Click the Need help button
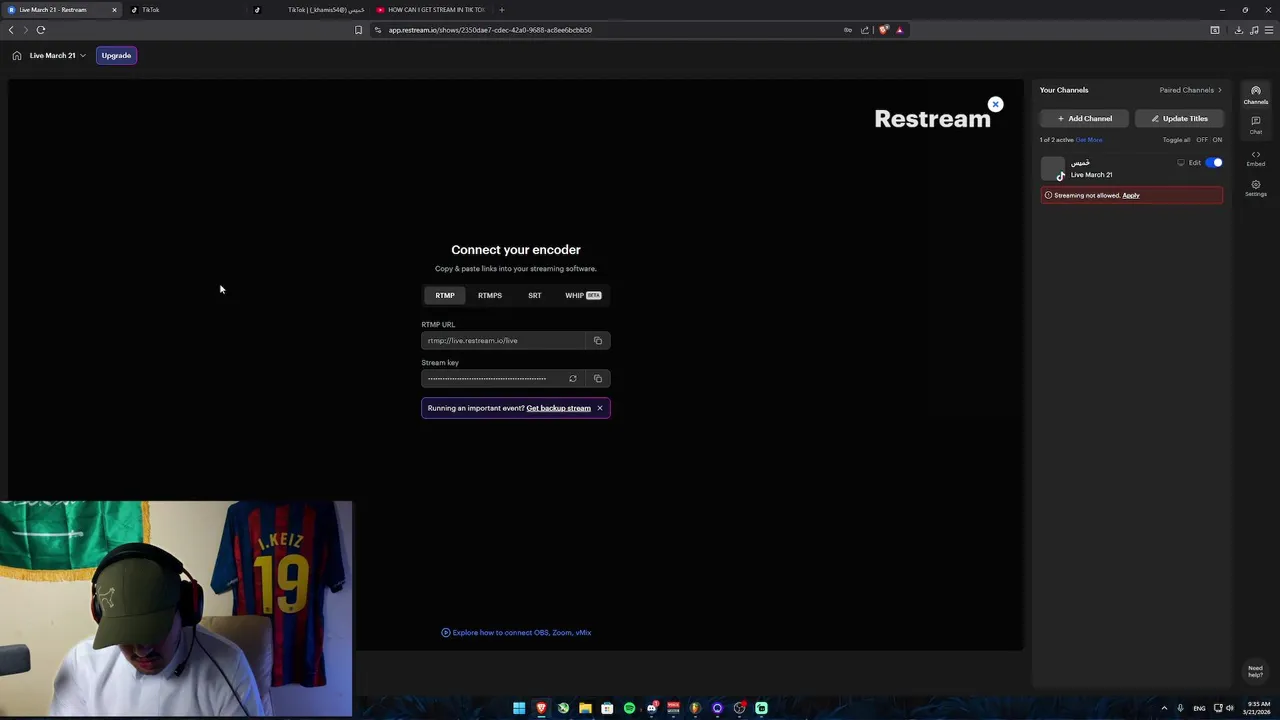The width and height of the screenshot is (1280, 720). tap(1255, 671)
